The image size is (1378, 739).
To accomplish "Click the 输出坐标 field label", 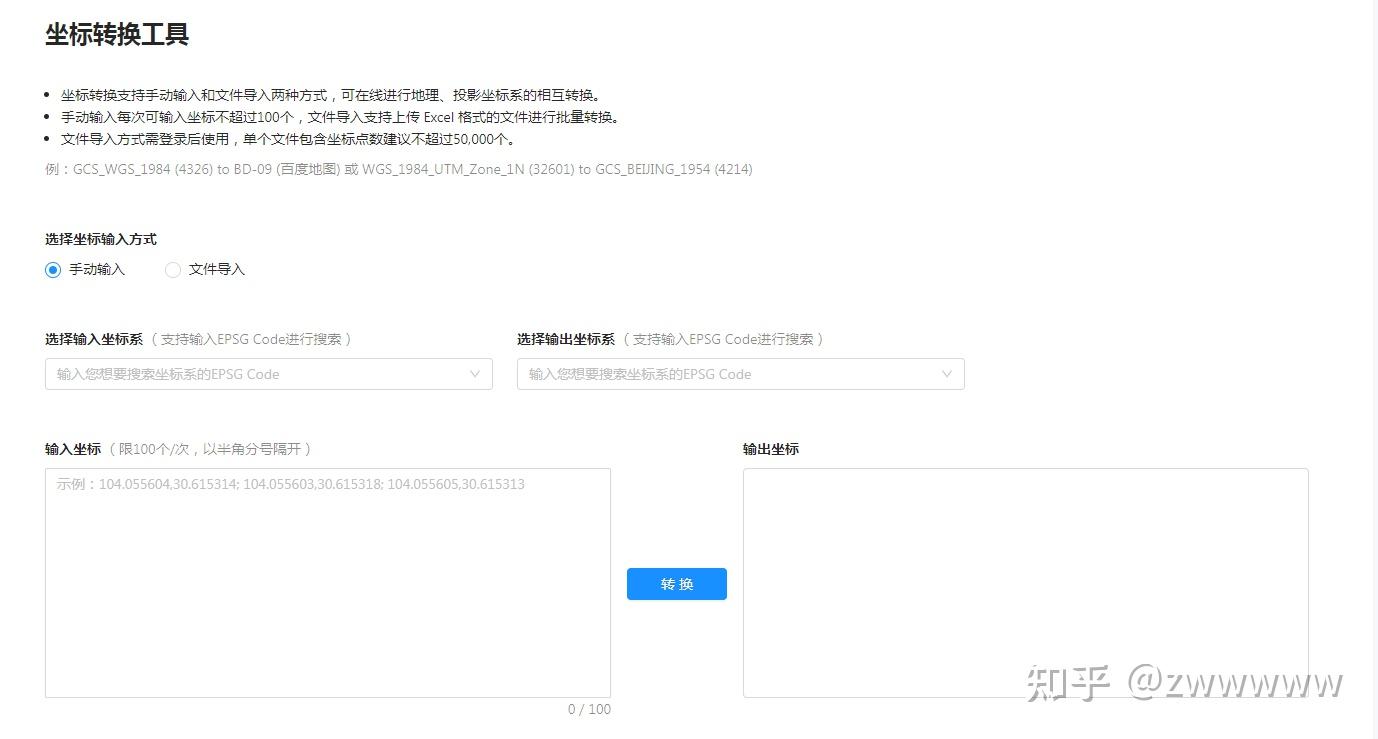I will tap(770, 449).
